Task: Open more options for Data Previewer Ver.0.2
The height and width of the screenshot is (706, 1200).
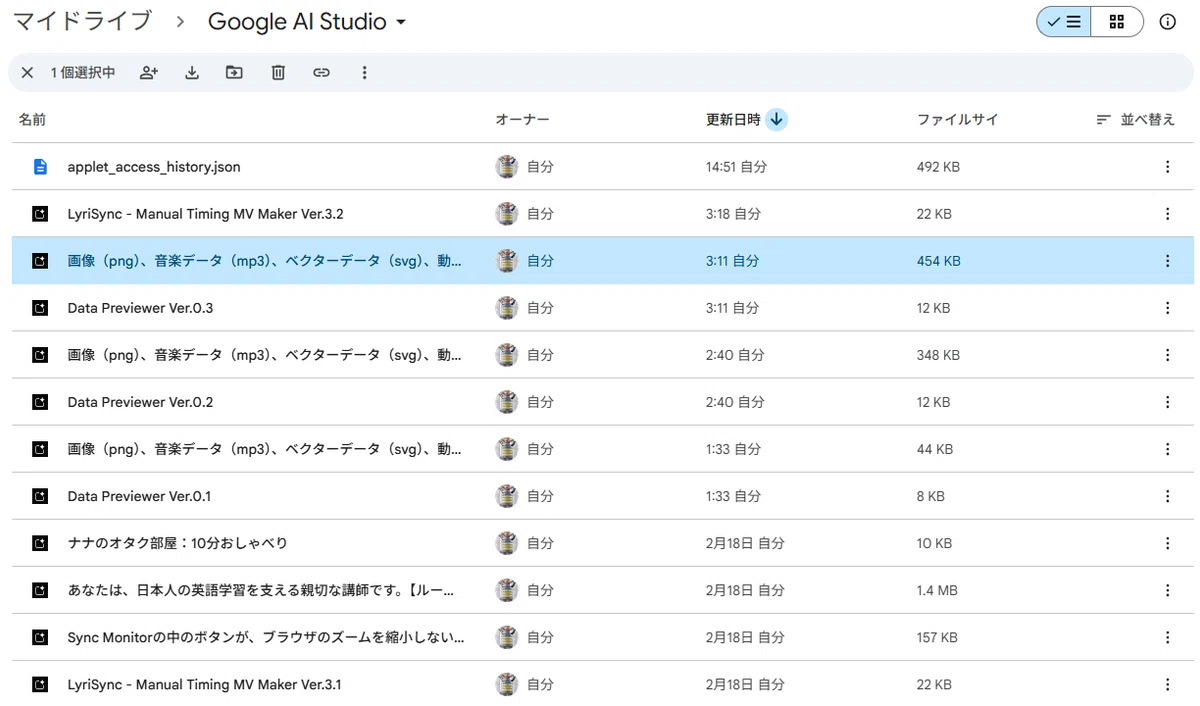Action: (x=1167, y=402)
